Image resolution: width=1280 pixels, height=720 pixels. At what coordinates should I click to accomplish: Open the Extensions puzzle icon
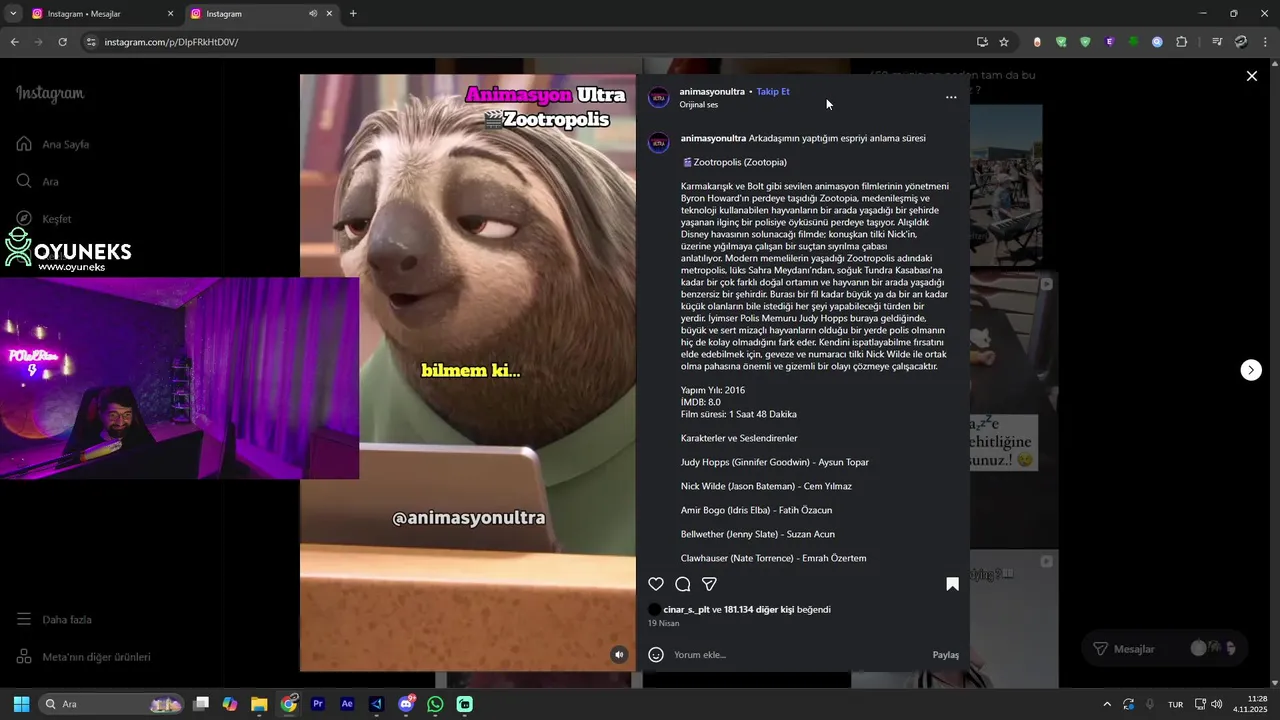click(1181, 42)
